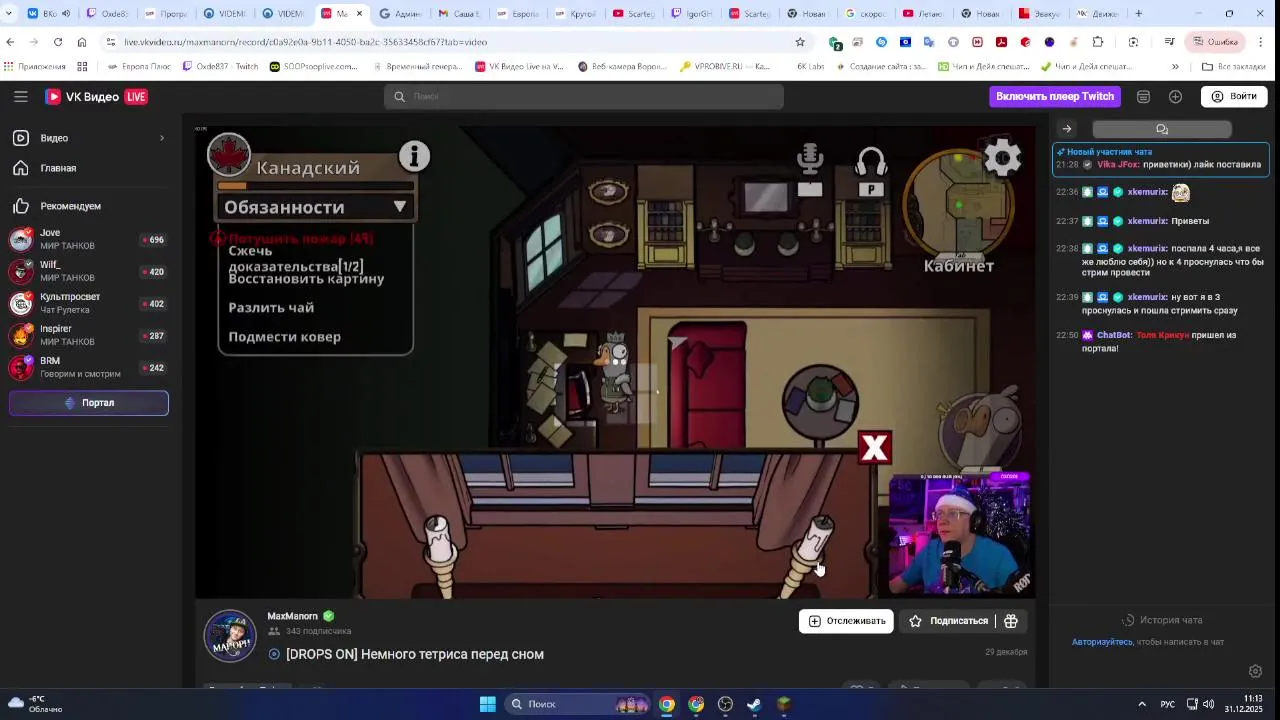Open История чата
The height and width of the screenshot is (720, 1280).
click(x=1162, y=620)
